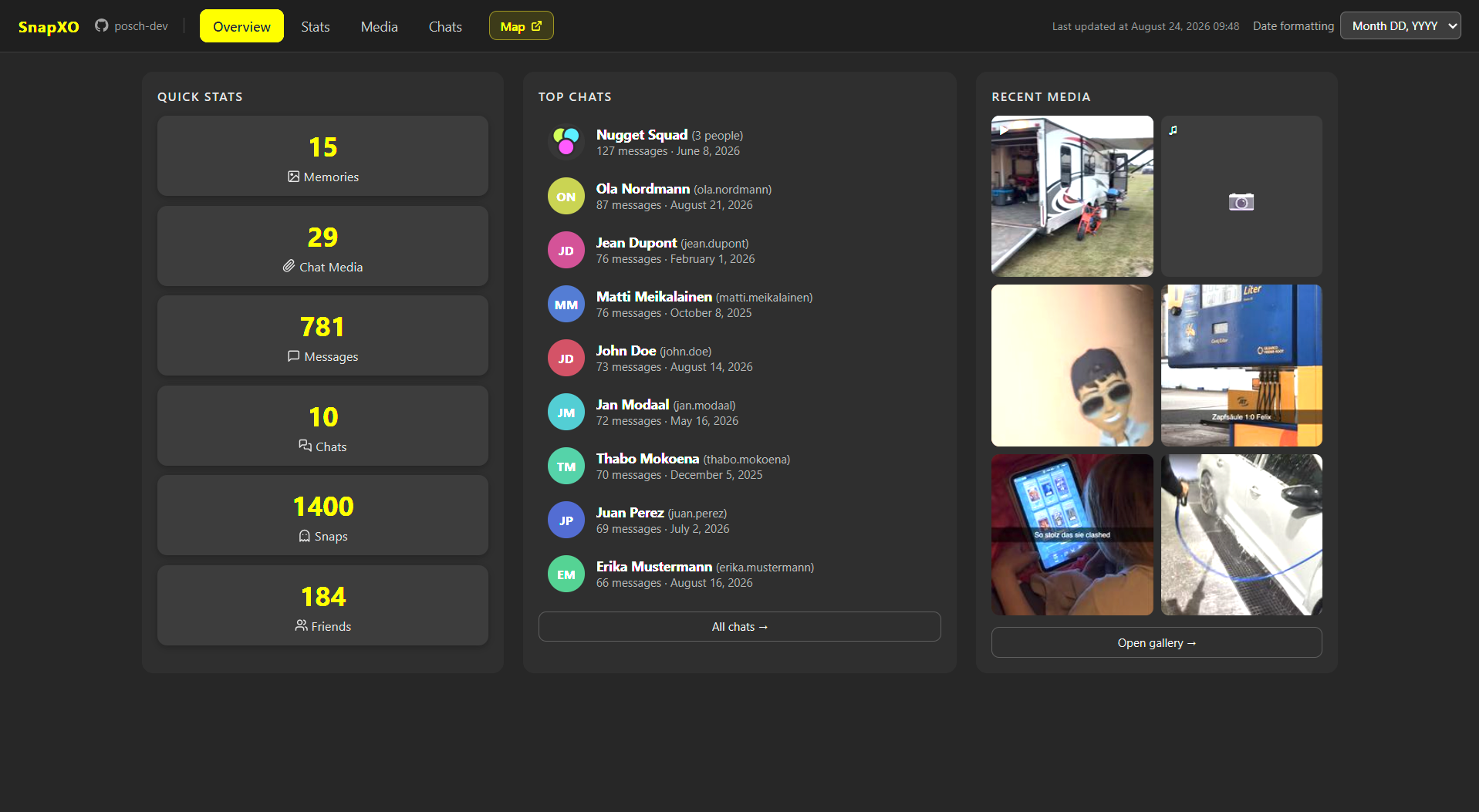Click the '87 messages · August 21, 2026' text

[674, 205]
